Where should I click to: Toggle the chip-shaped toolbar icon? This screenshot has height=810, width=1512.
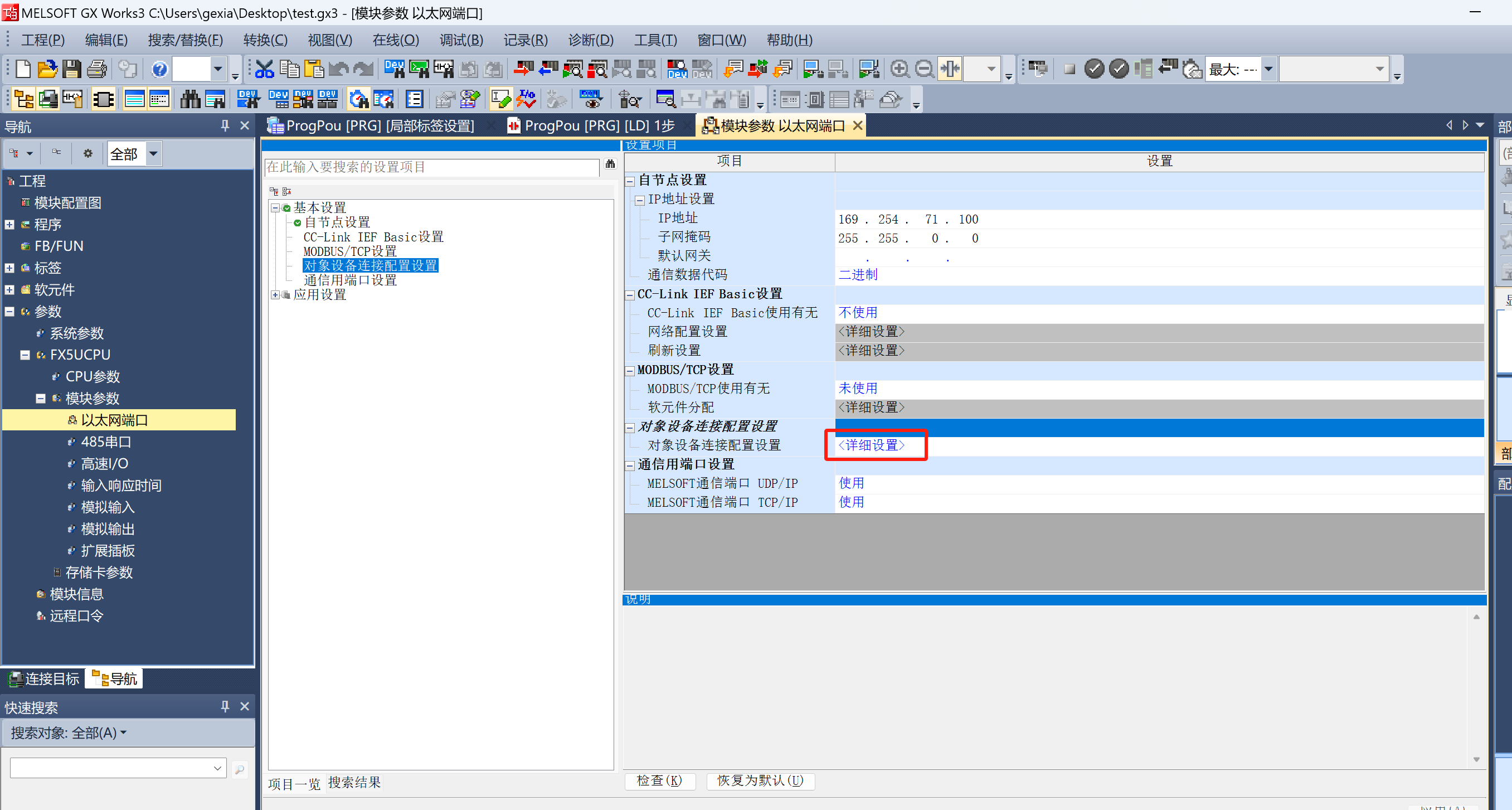tap(104, 99)
